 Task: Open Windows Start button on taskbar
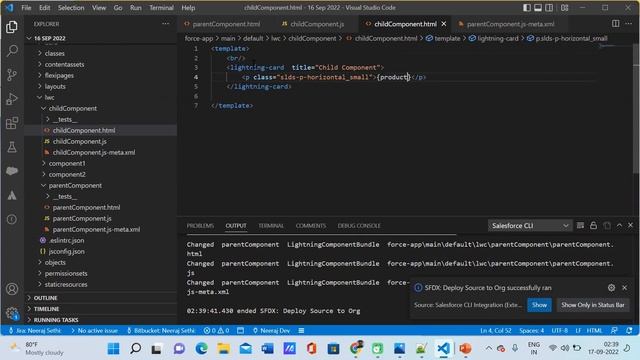(x=113, y=348)
